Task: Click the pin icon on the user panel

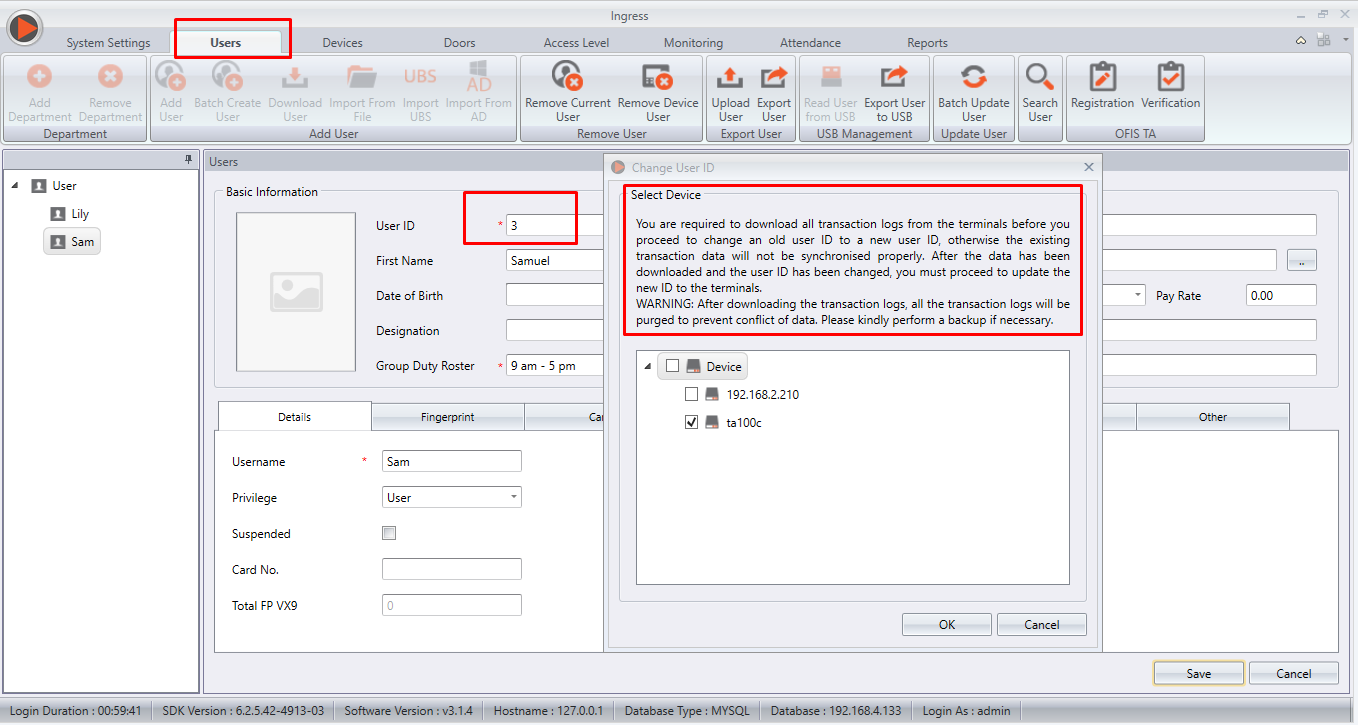Action: [189, 160]
